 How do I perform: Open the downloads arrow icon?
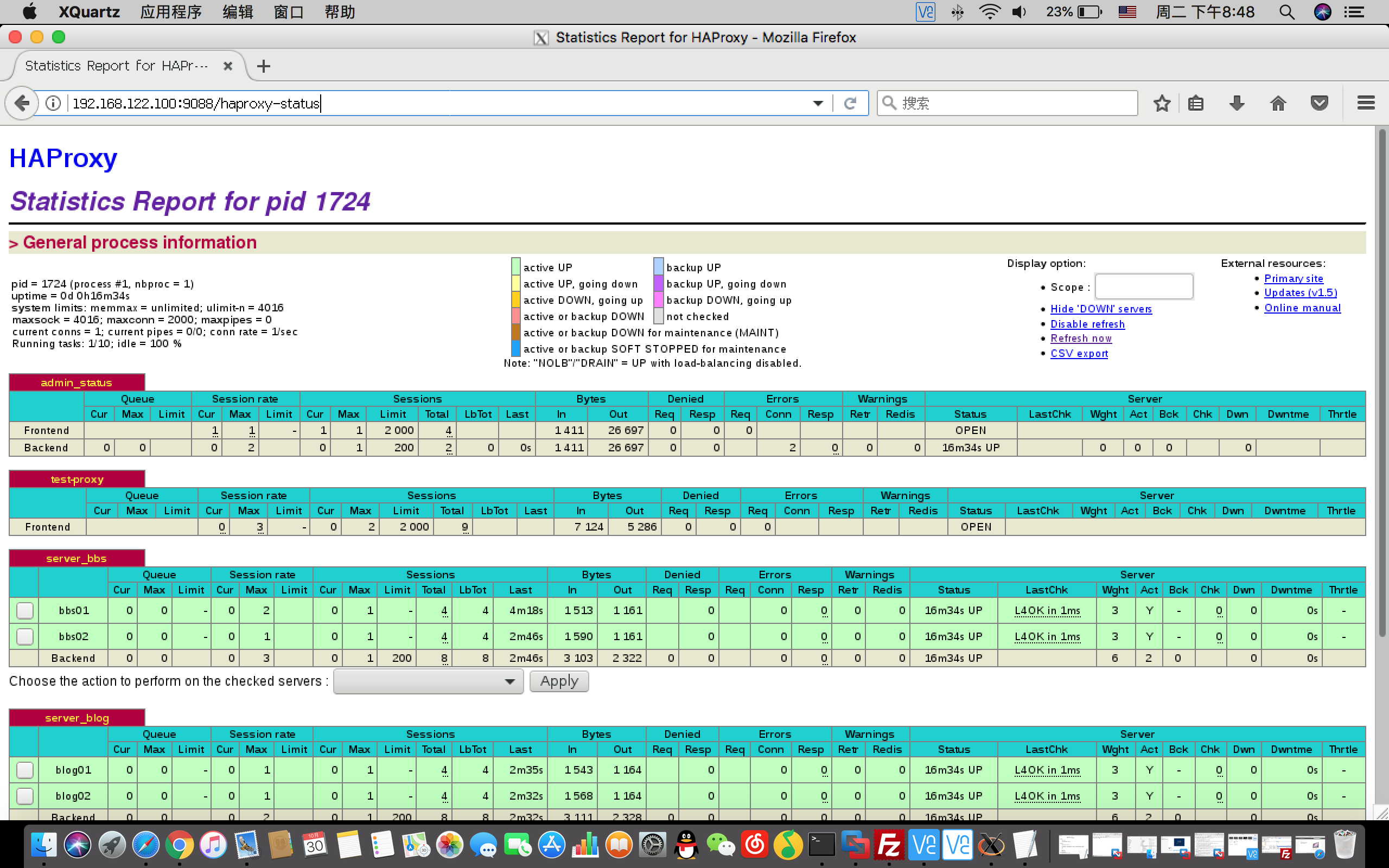pos(1237,103)
